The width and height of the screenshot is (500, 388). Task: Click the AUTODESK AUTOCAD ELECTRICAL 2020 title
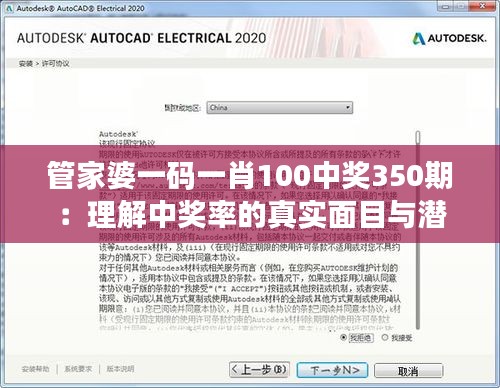pos(141,38)
